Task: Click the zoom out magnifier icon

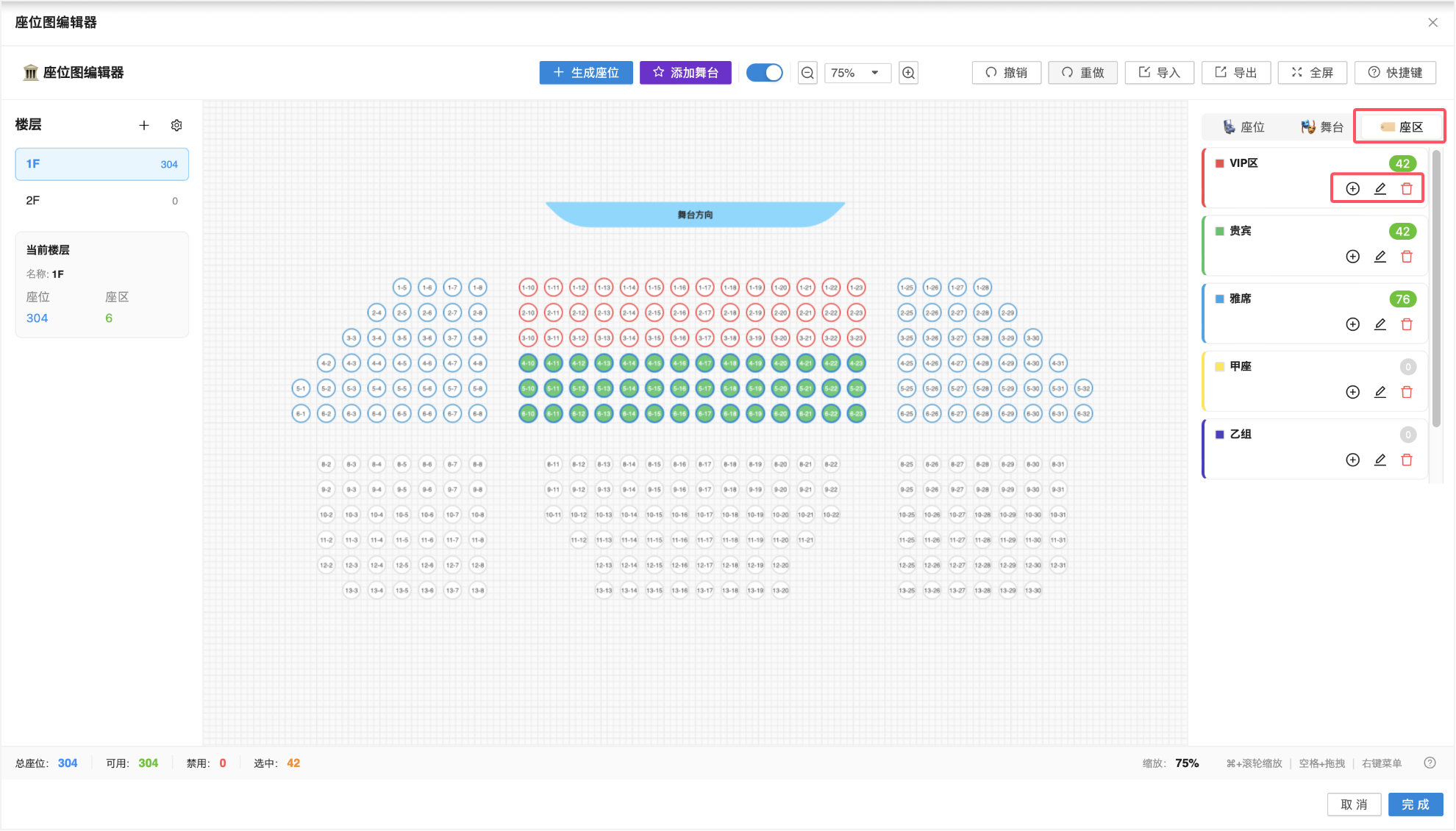Action: (807, 73)
